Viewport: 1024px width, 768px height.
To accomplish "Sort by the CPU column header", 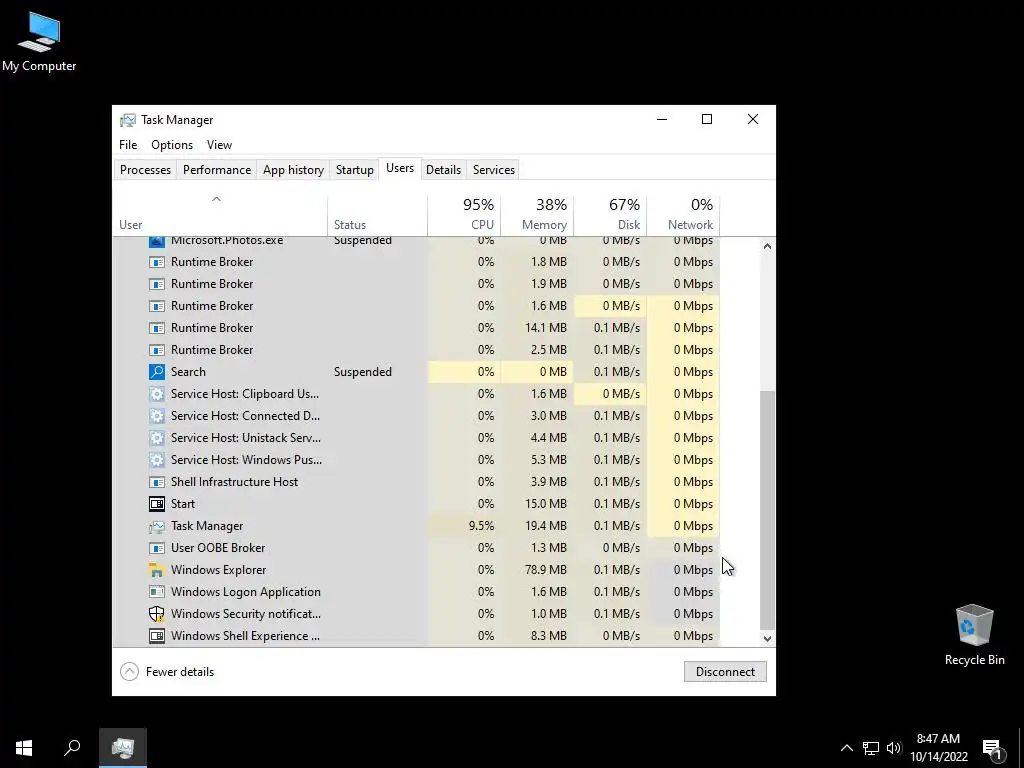I will coord(464,215).
